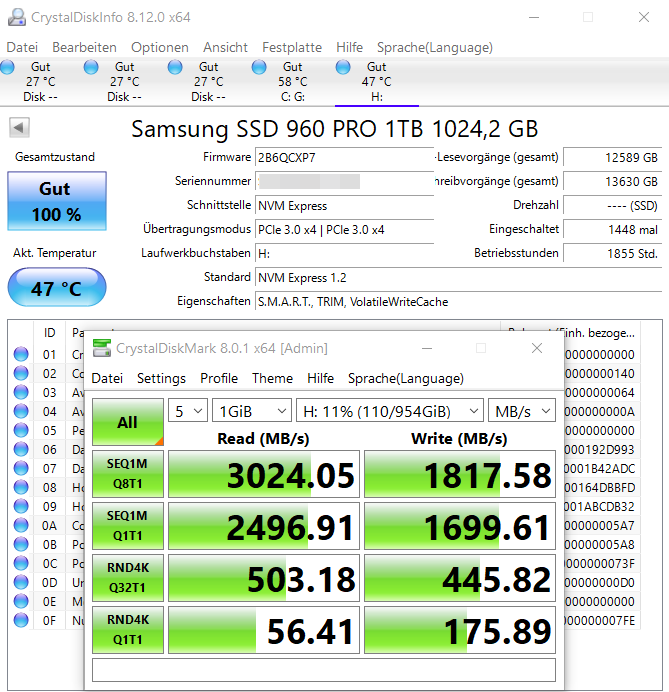
Task: Select the second Disk -- tab
Action: coord(124,82)
